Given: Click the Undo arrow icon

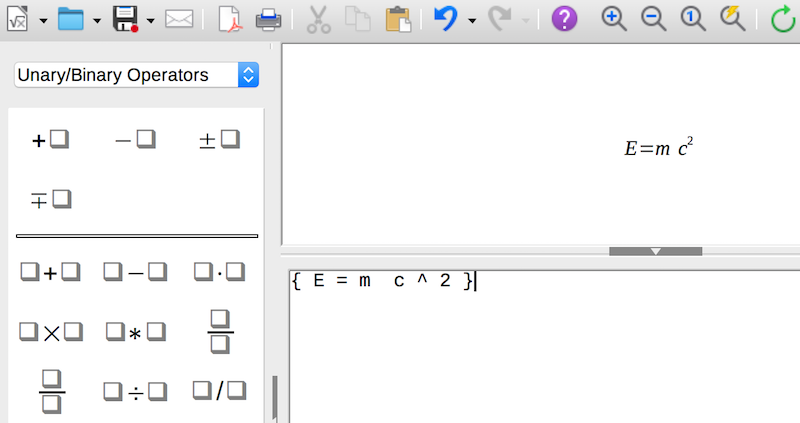Looking at the screenshot, I should (x=445, y=19).
